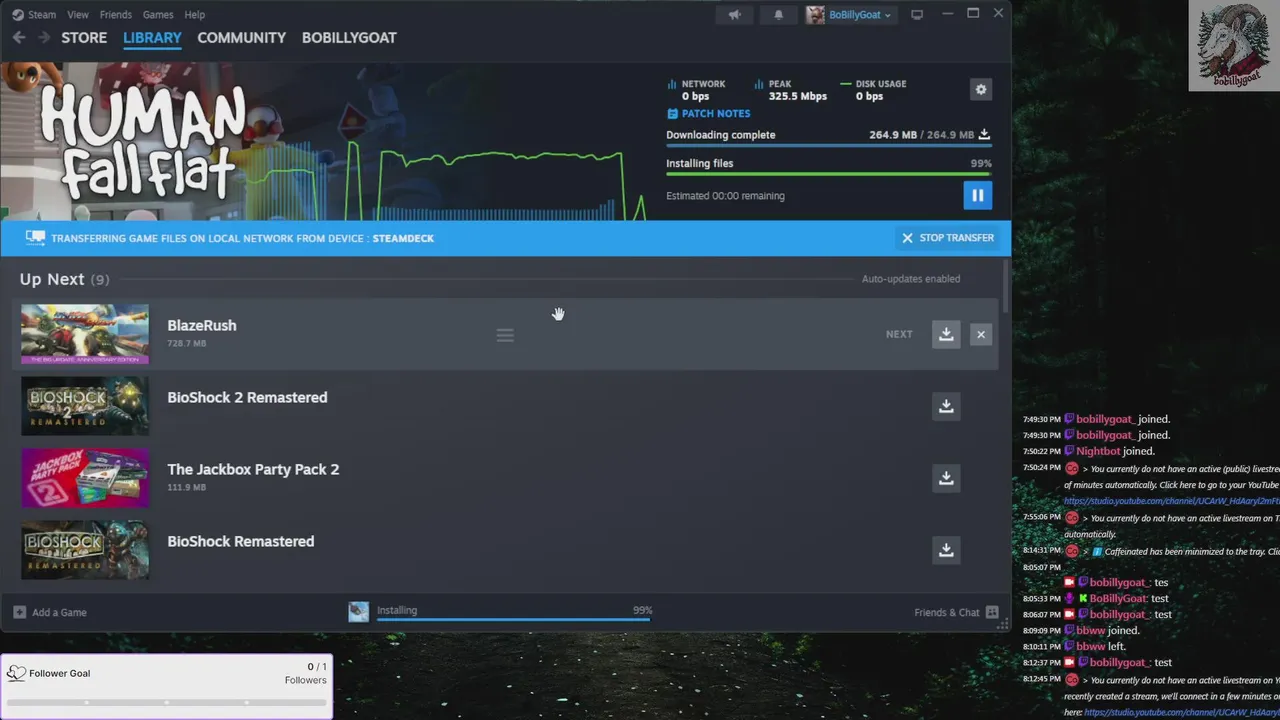Screen dimensions: 1280x720
Task: Open the BioShock 2 Remastered thumbnail
Action: click(x=85, y=406)
